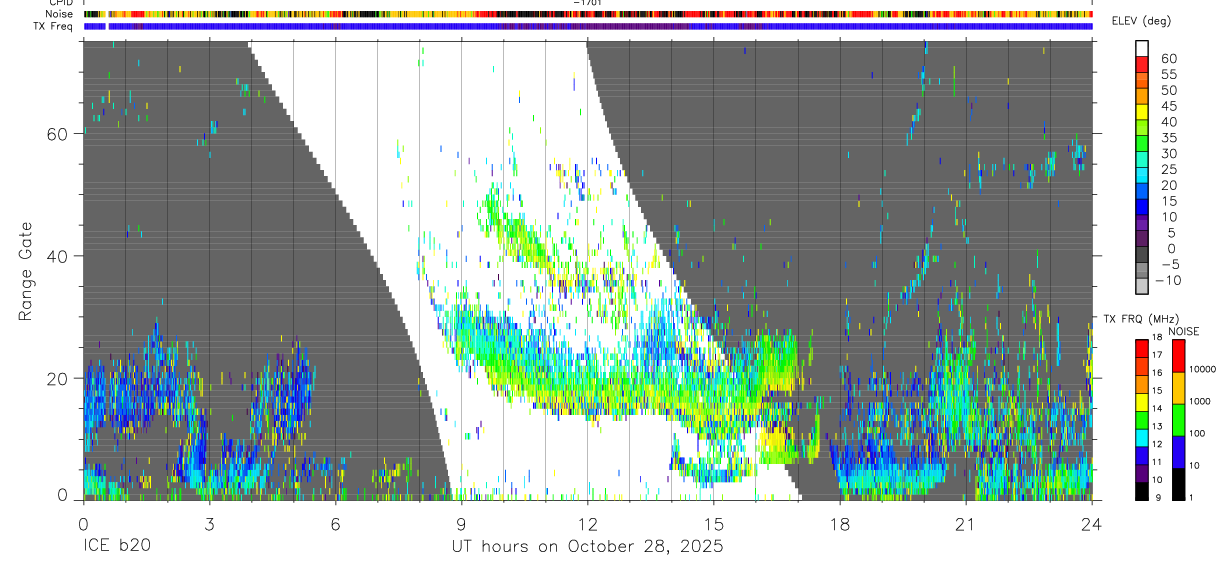
Task: Click the NOISE legend value '10000'
Action: [x=1204, y=370]
